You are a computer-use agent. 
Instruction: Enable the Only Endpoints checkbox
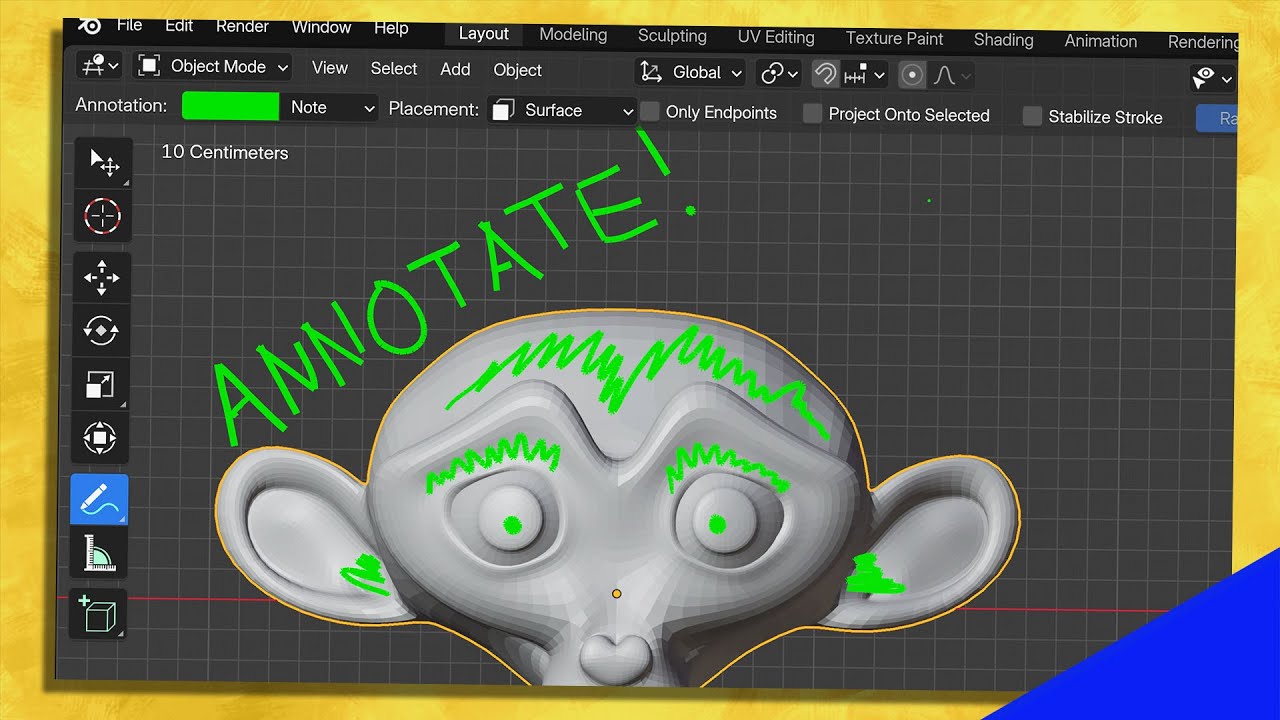pyautogui.click(x=650, y=111)
